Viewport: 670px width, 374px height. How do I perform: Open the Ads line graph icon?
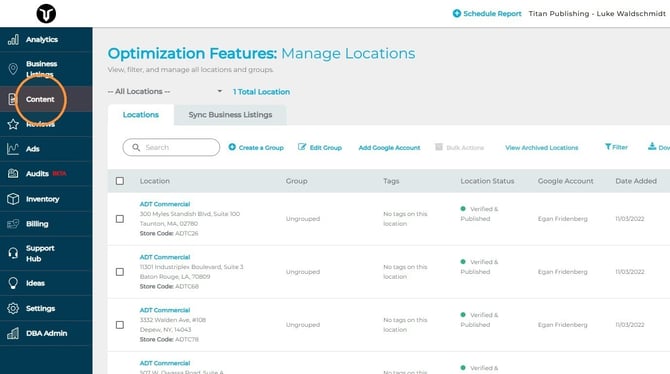[x=13, y=149]
